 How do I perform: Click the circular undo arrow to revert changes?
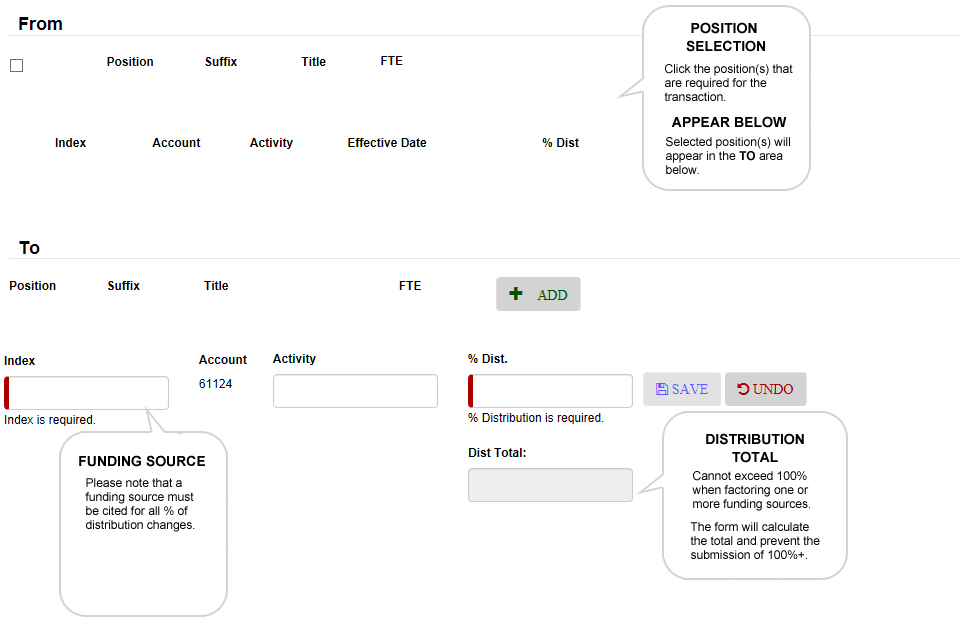[x=745, y=388]
